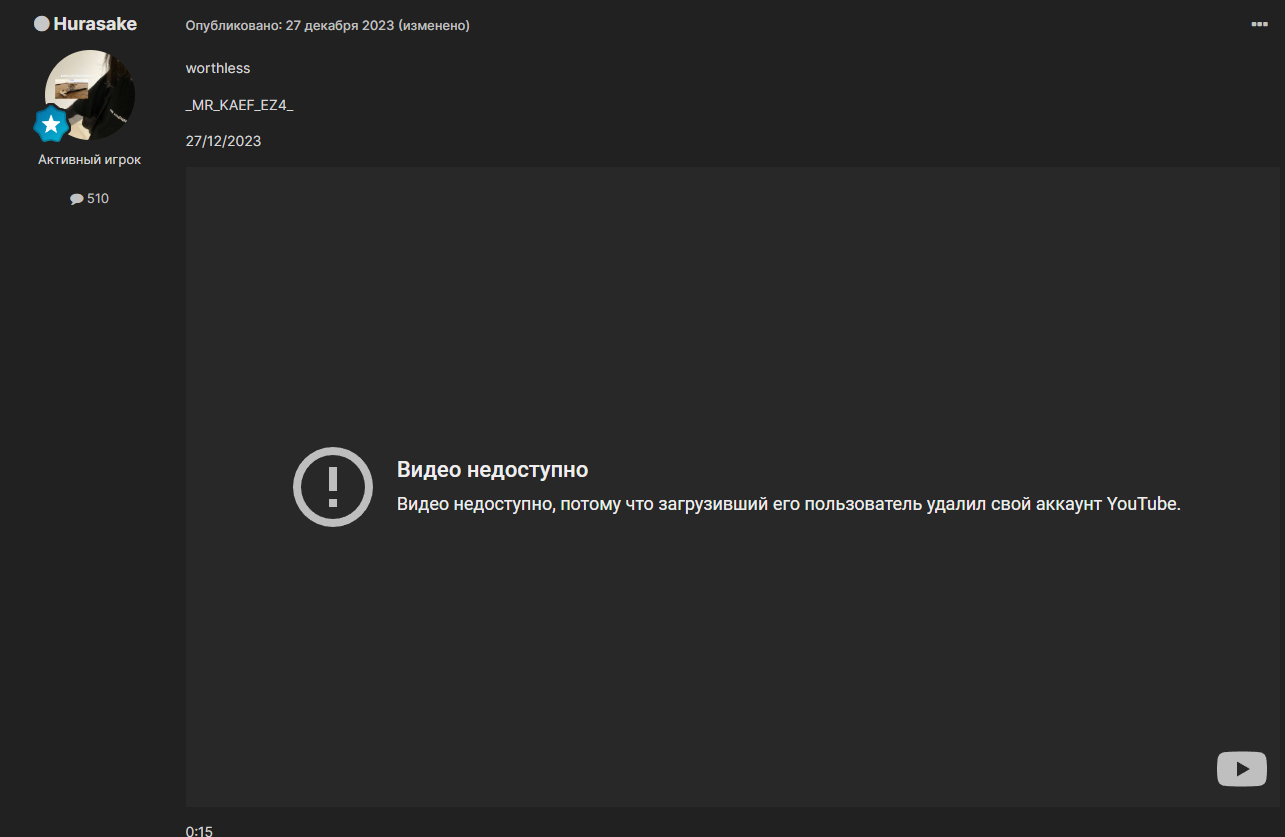Open the '27 декабря 2023' post date link
The image size is (1285, 837).
point(339,25)
